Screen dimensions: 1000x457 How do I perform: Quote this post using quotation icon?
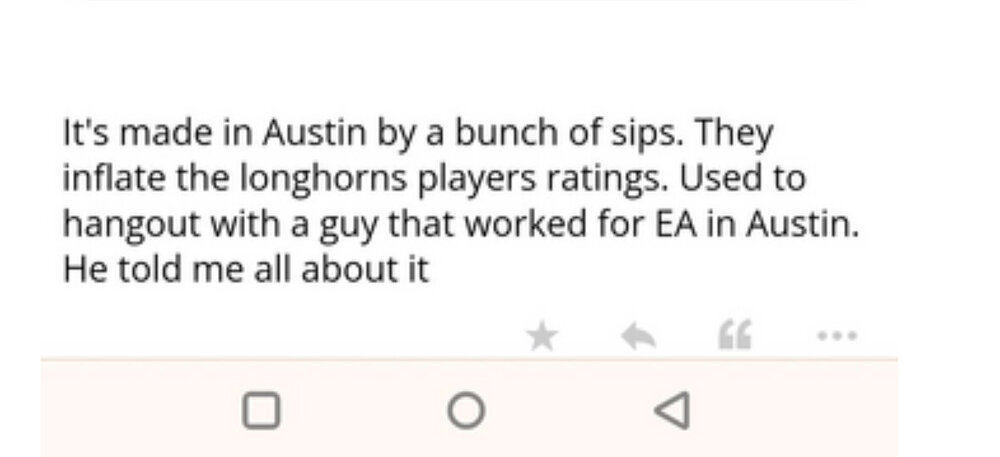coord(735,338)
